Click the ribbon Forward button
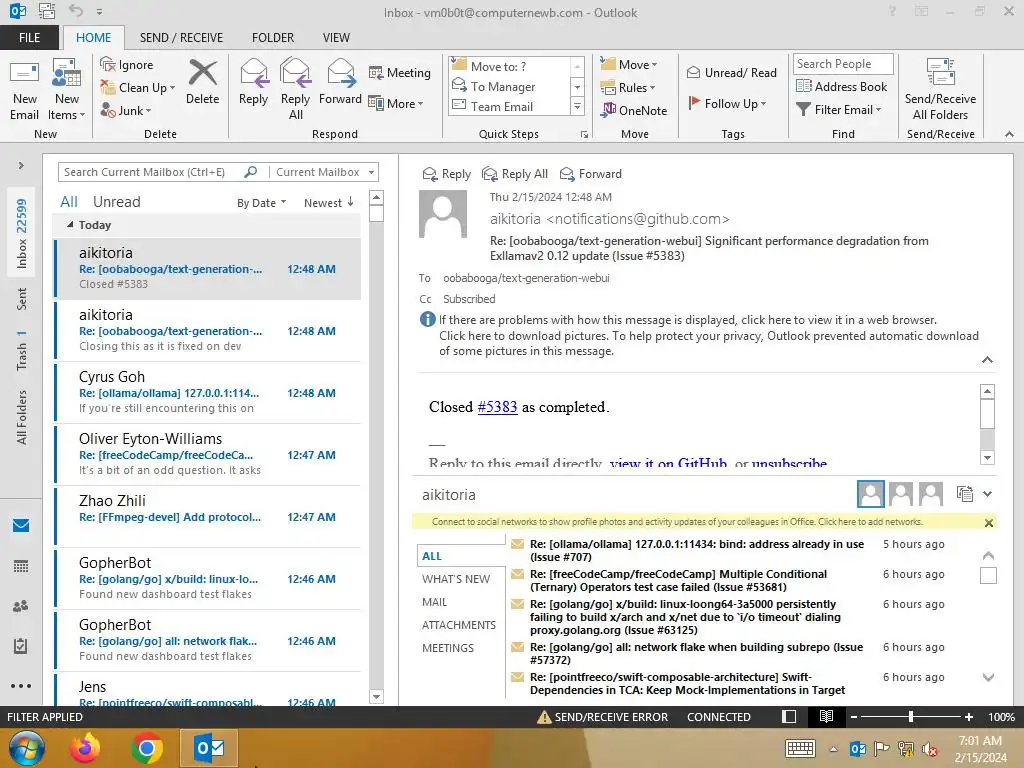This screenshot has width=1024, height=768. click(340, 82)
